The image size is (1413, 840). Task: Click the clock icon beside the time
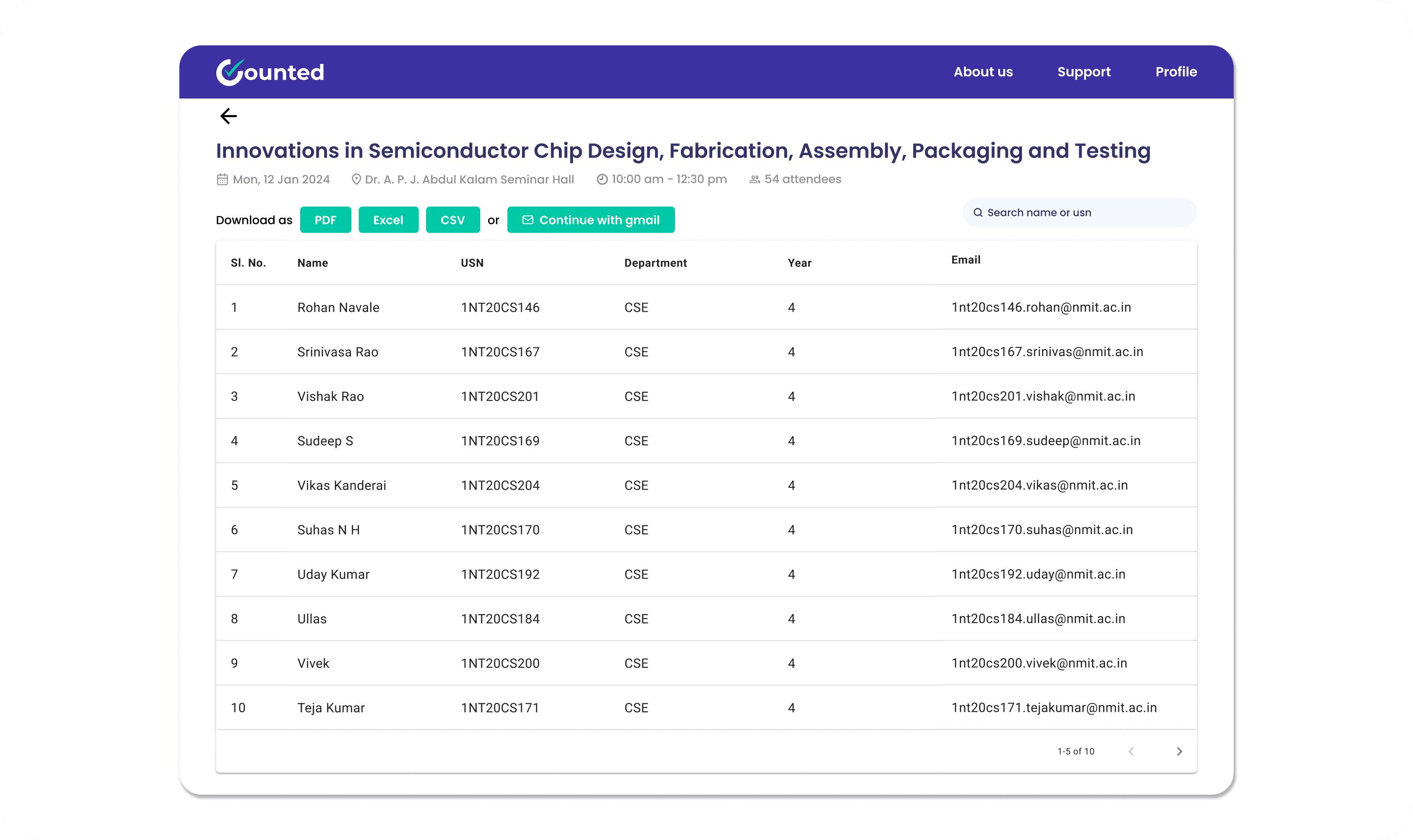[x=602, y=180]
